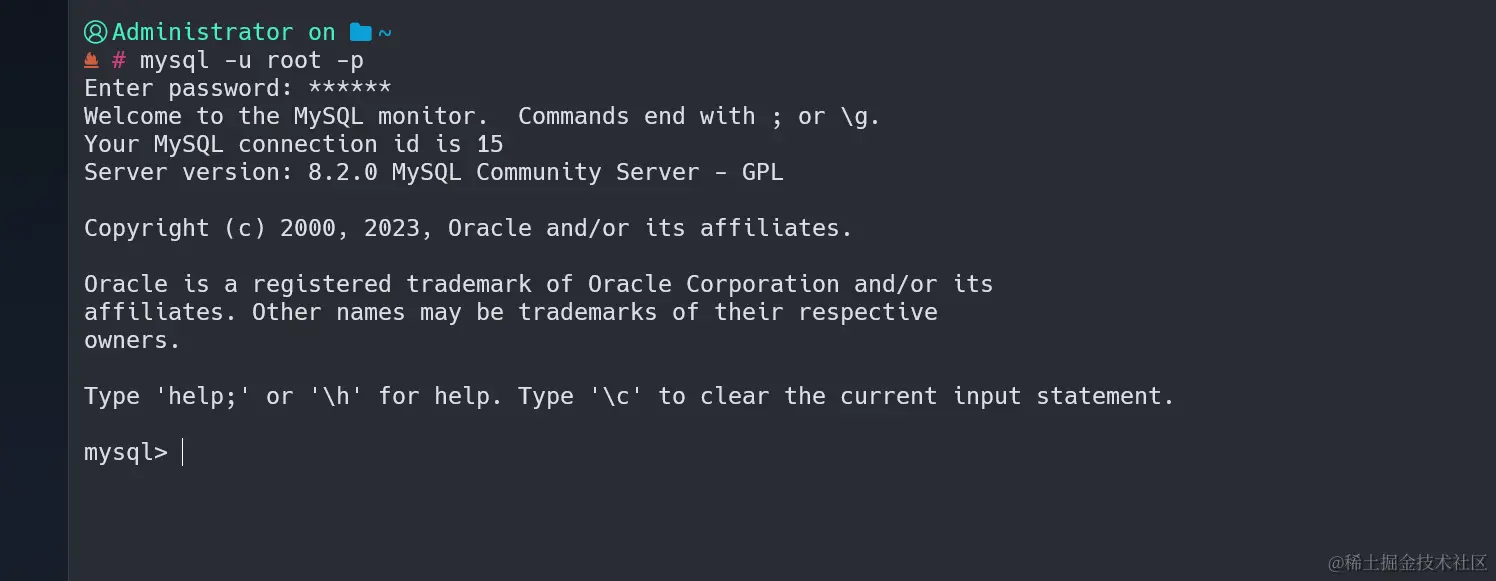Click the 'Oracle is a registered trademark' line
1496x581 pixels.
[539, 284]
